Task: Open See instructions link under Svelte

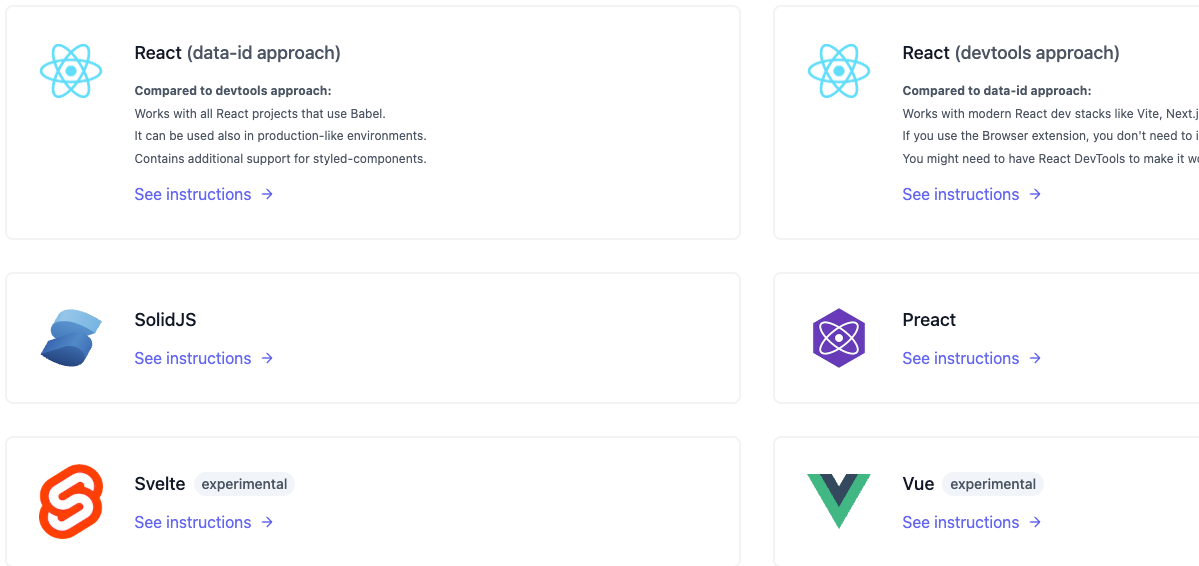Action: 204,522
